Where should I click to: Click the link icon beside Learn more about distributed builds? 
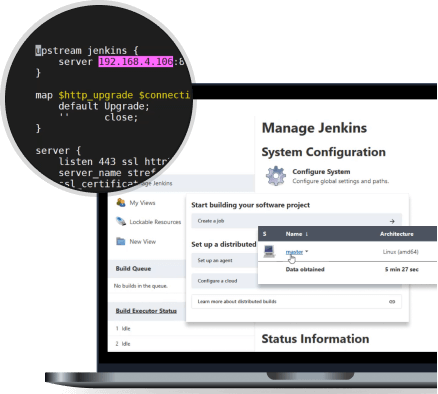pos(392,301)
